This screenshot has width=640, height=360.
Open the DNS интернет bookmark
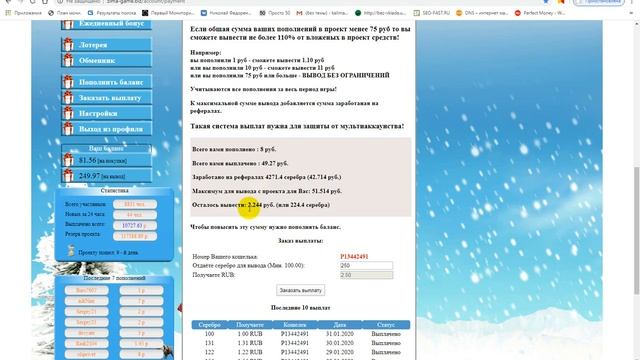pyautogui.click(x=482, y=13)
